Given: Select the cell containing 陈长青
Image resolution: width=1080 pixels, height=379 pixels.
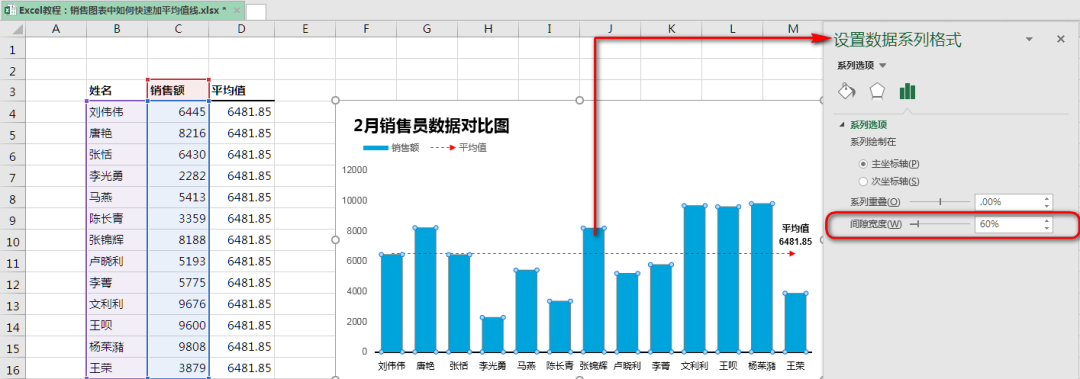Looking at the screenshot, I should click(116, 218).
